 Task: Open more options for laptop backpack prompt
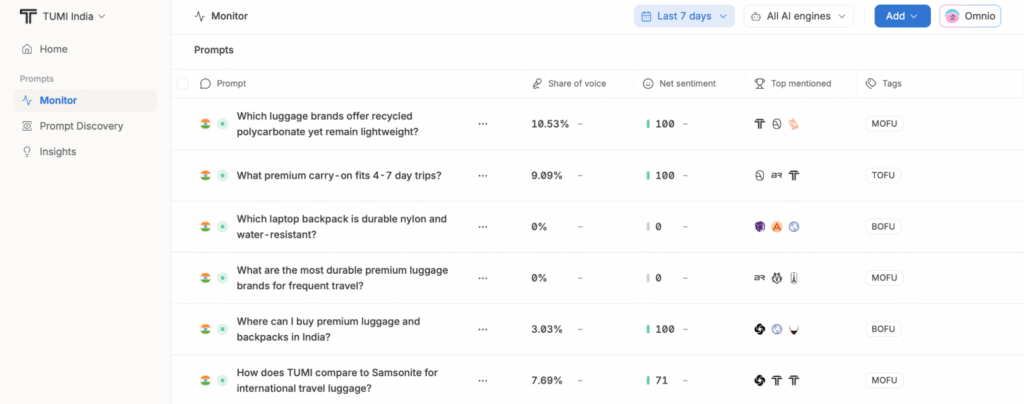pos(483,226)
